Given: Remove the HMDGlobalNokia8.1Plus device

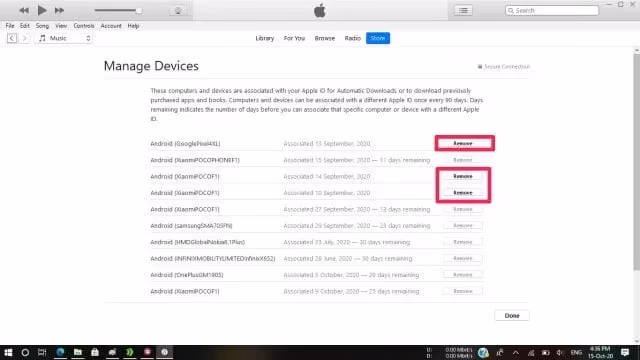Looking at the screenshot, I should coord(463,242).
